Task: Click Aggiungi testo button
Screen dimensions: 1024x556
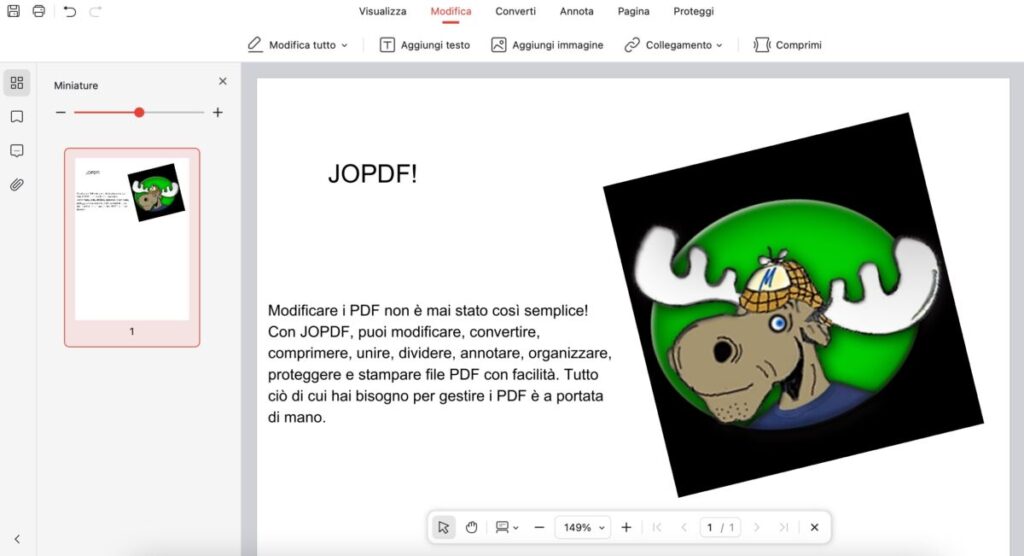Action: click(424, 45)
